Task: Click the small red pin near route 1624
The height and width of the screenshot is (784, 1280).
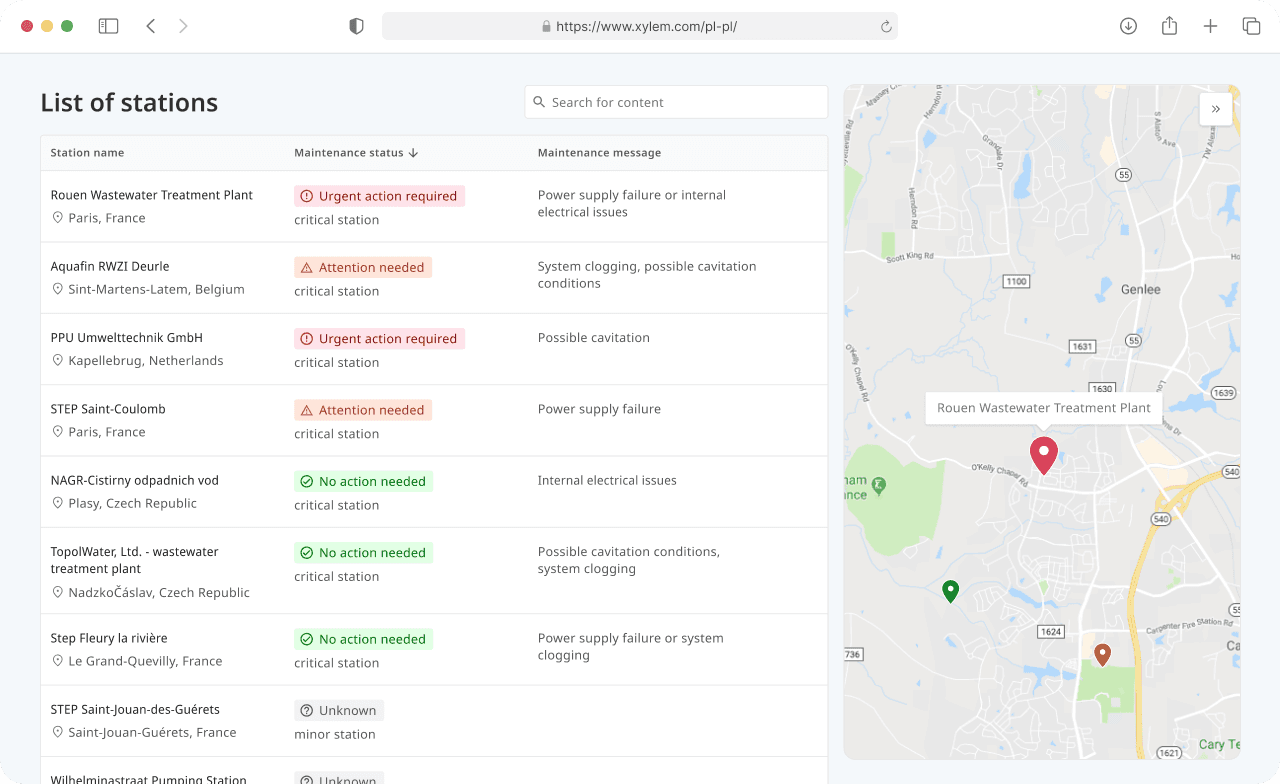Action: pos(1102,654)
